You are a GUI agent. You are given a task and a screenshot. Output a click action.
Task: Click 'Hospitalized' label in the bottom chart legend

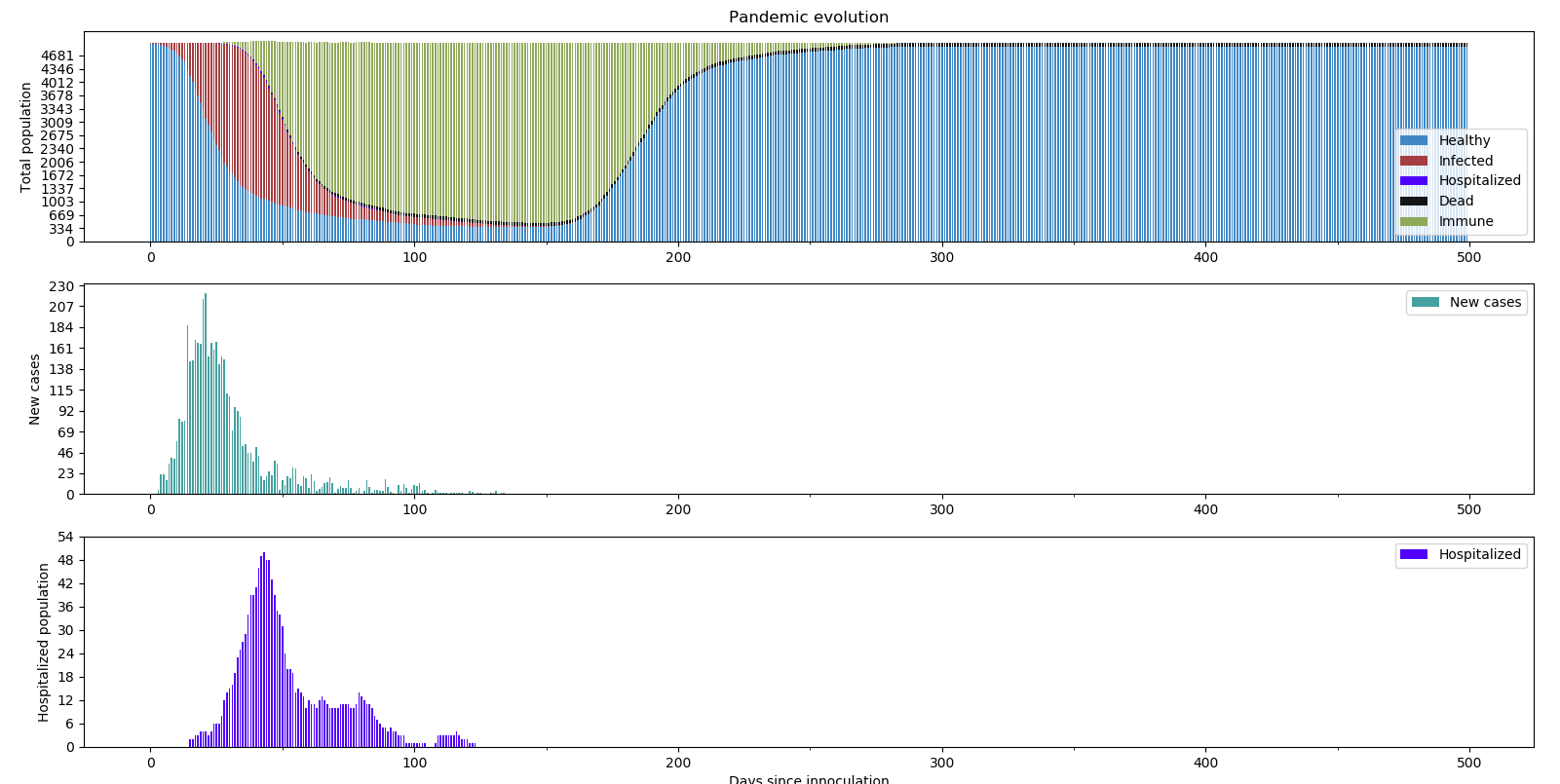[1479, 554]
